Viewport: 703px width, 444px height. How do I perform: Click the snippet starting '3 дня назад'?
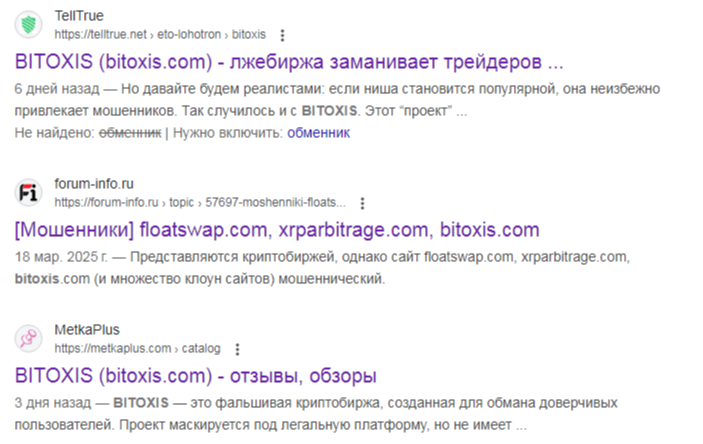[x=316, y=414]
